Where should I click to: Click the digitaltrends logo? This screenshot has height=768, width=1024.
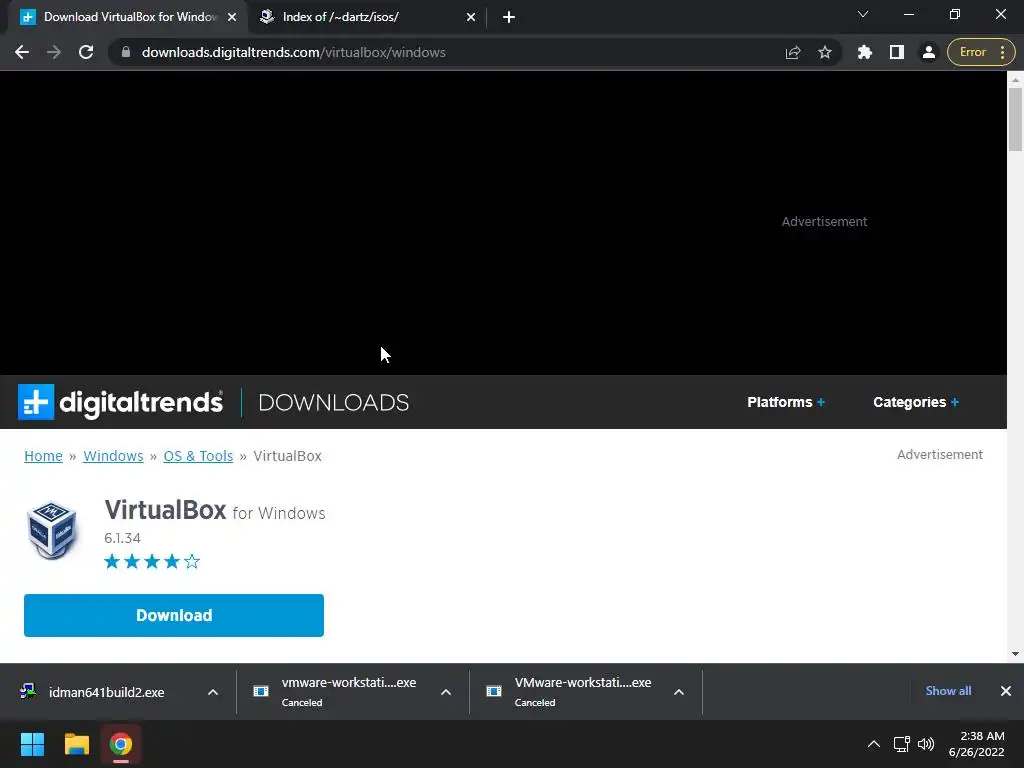[x=120, y=402]
